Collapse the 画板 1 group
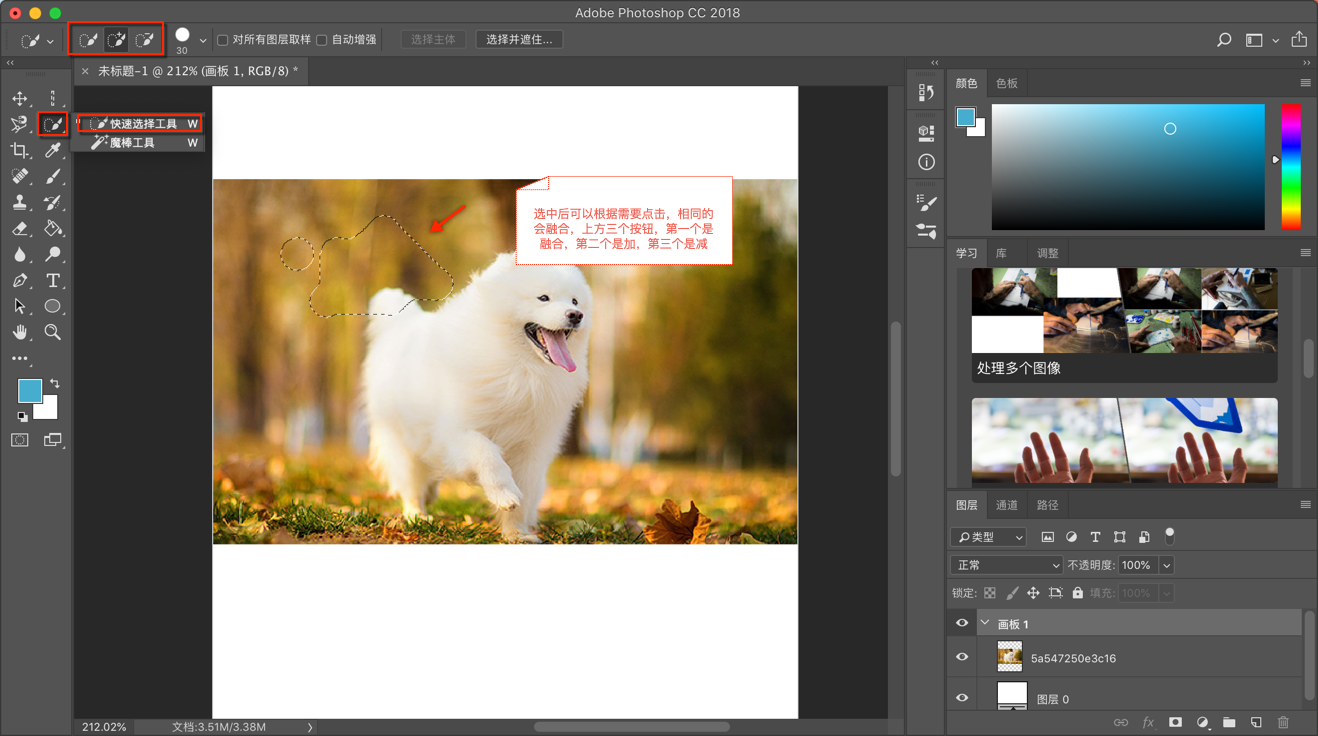1318x736 pixels. 985,623
